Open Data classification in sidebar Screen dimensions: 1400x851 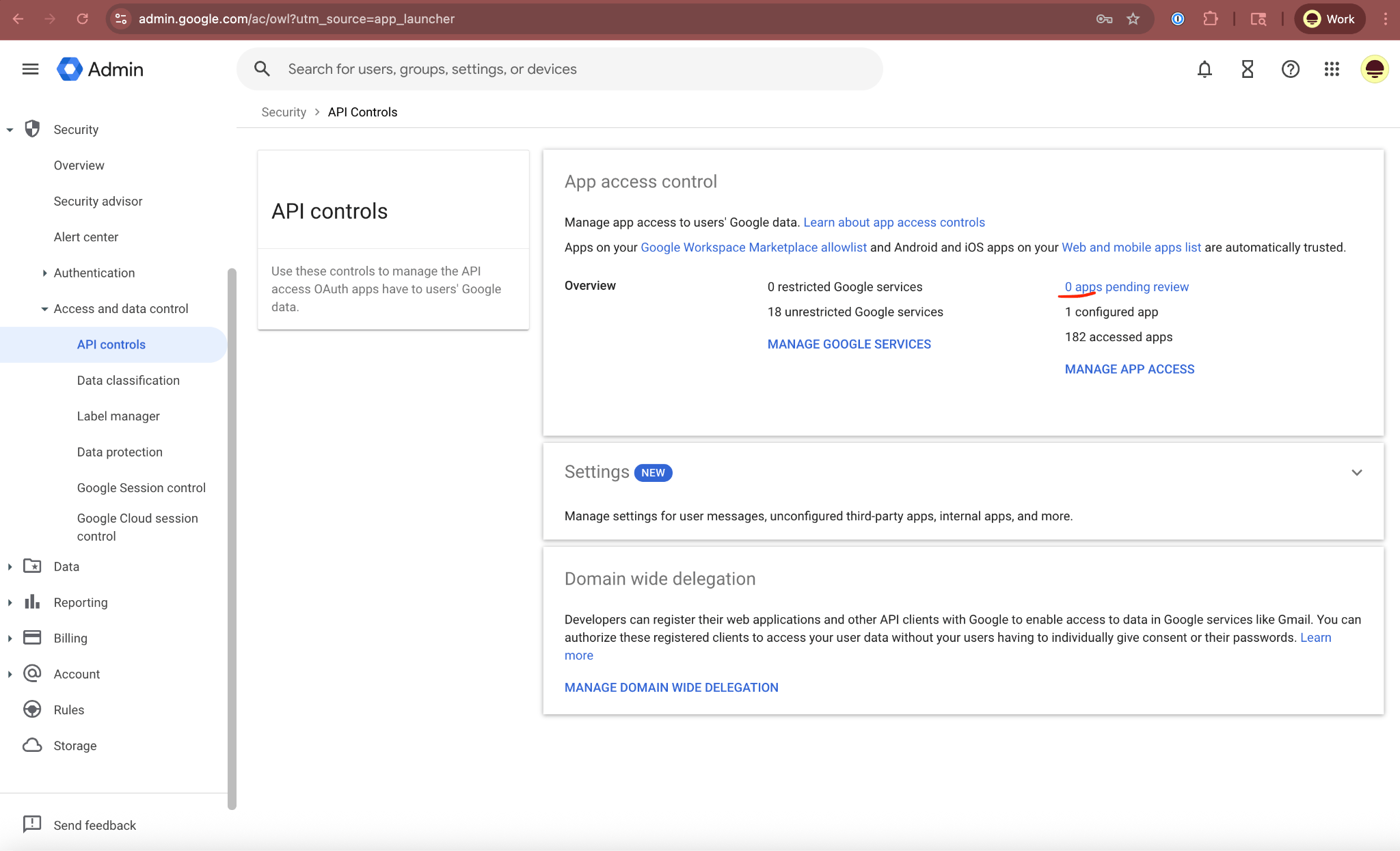[x=129, y=380]
